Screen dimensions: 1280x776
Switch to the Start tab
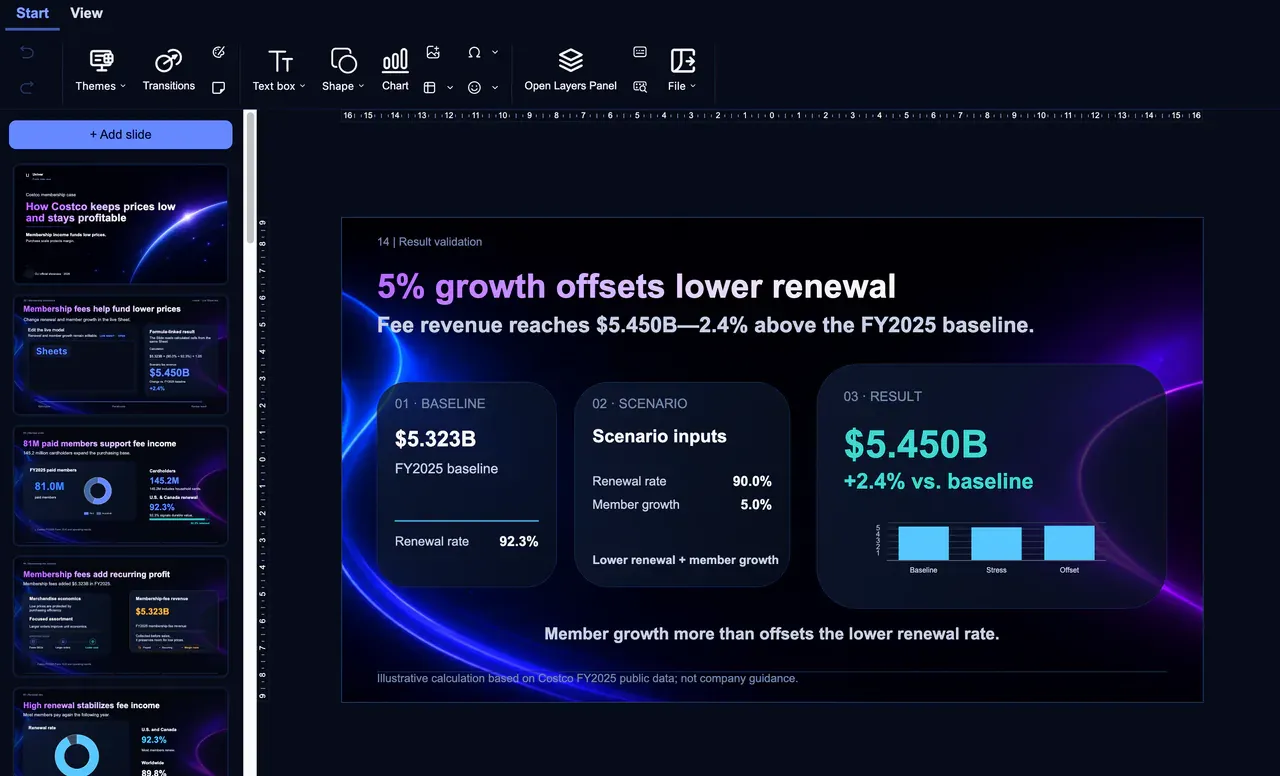(33, 13)
